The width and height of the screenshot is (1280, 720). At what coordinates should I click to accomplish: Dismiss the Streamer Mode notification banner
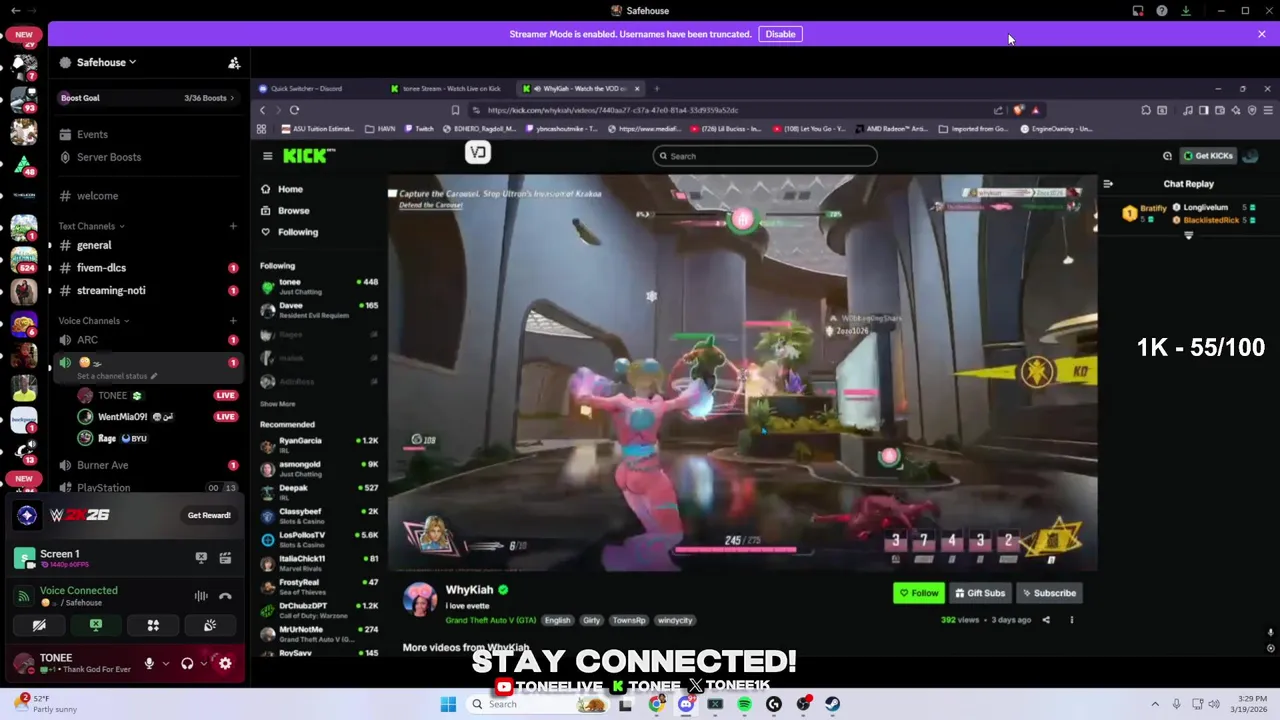click(1261, 34)
